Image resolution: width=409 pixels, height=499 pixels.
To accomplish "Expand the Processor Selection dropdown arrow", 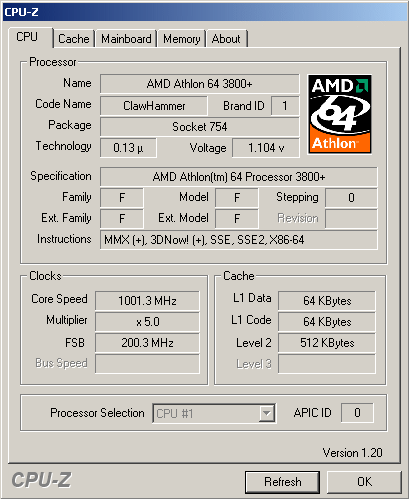I will pyautogui.click(x=266, y=413).
